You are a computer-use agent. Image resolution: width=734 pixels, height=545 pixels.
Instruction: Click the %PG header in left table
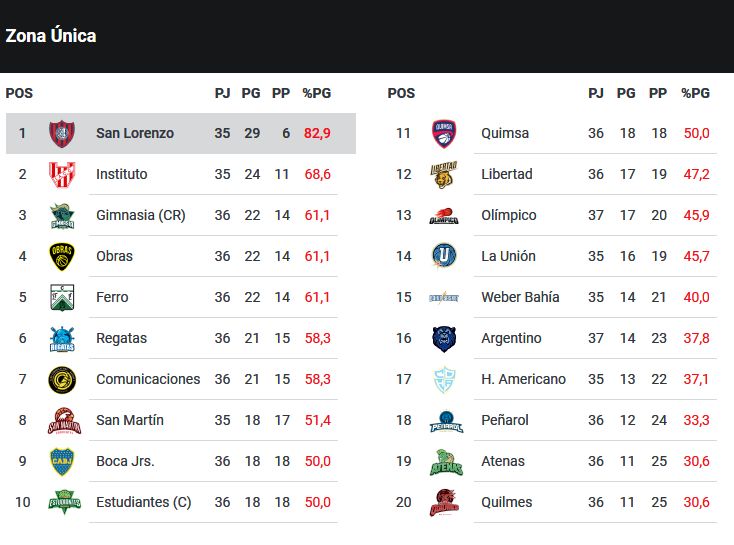pos(317,93)
